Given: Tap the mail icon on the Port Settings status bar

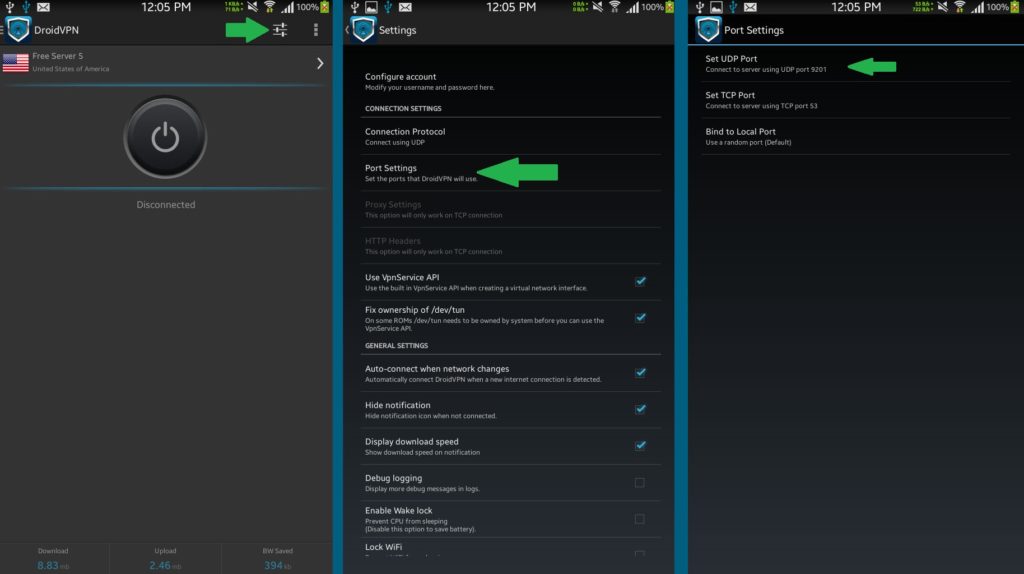Looking at the screenshot, I should click(750, 7).
